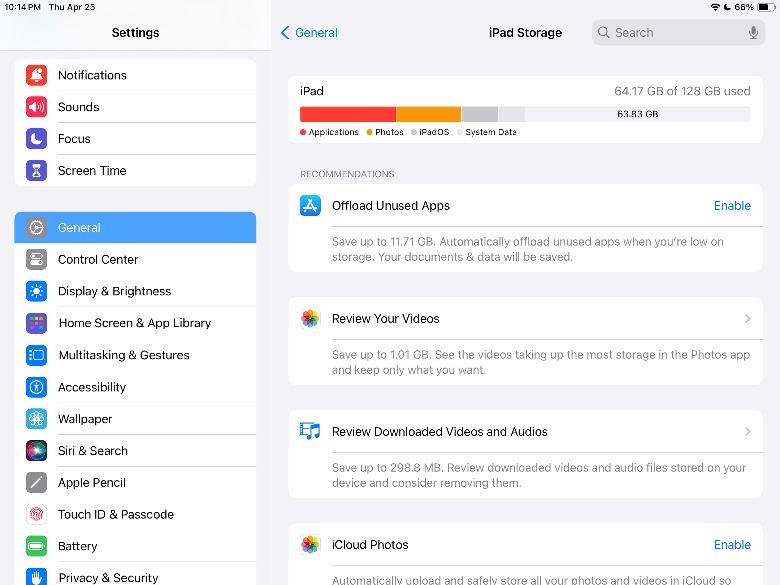Screen dimensions: 780x585
Task: Expand Review Your Videos chevron
Action: [747, 319]
